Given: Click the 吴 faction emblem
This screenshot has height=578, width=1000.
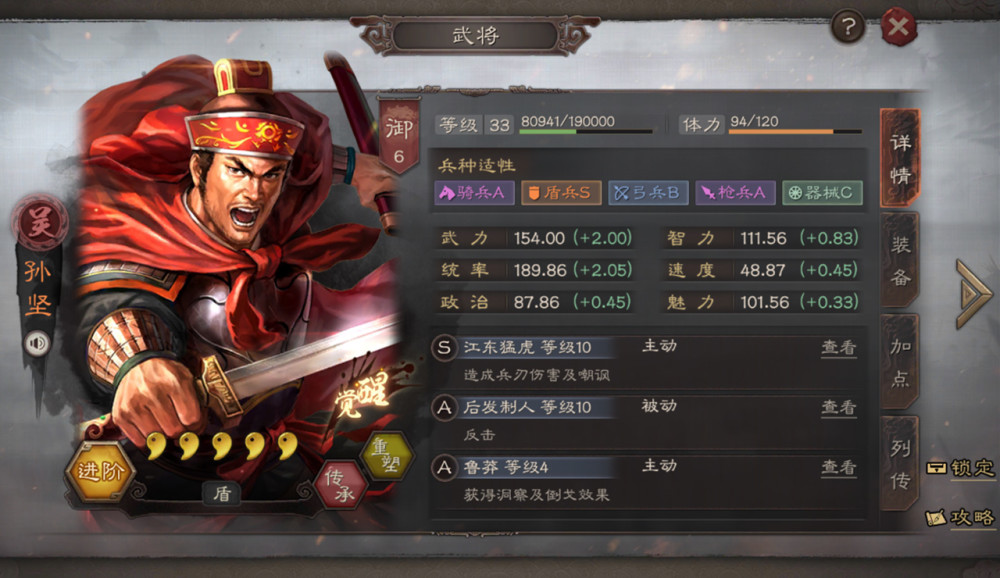Looking at the screenshot, I should tap(40, 223).
